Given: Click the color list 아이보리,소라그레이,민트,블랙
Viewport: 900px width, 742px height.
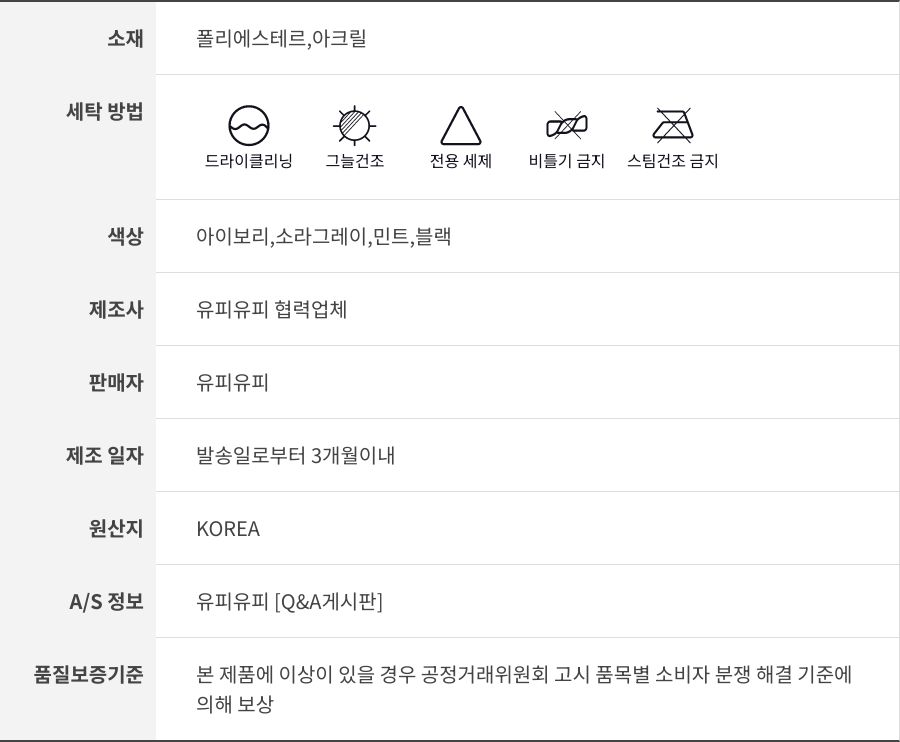Looking at the screenshot, I should pyautogui.click(x=323, y=237).
